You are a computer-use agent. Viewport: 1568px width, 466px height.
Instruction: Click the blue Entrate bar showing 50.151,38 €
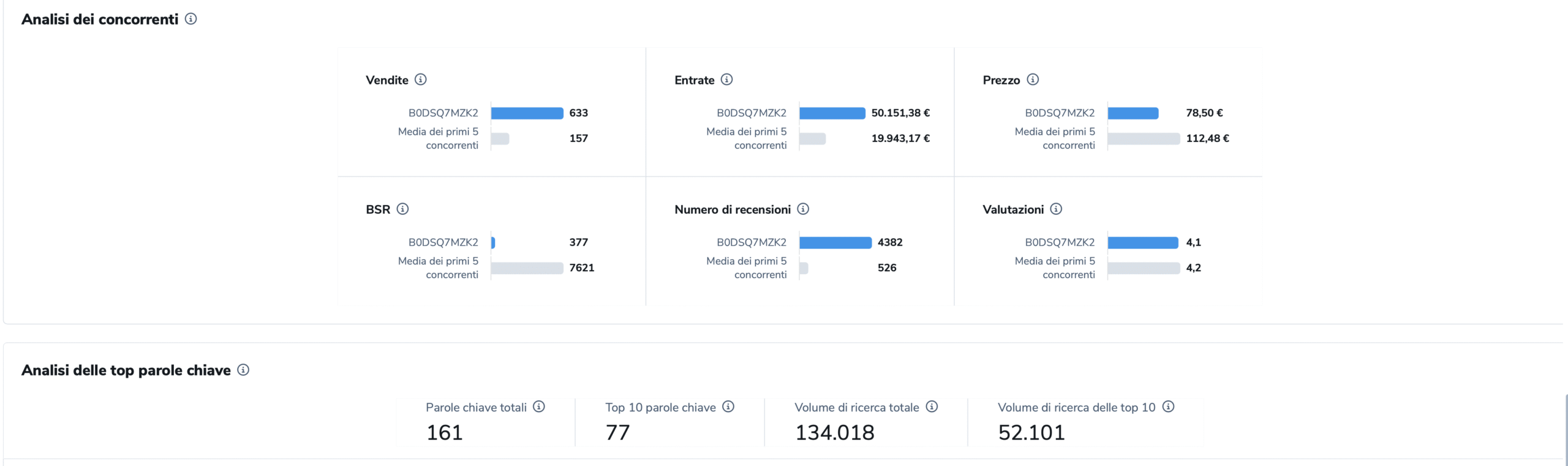832,113
